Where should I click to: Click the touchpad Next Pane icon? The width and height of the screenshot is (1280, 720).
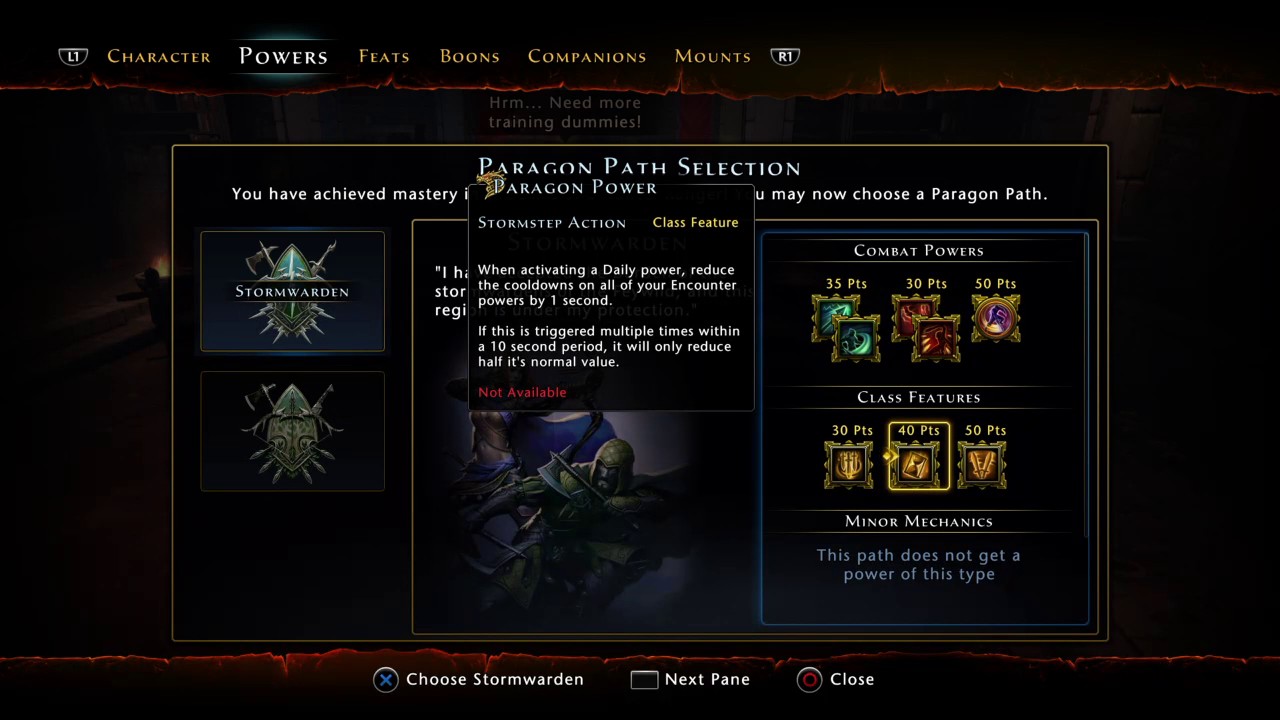[x=644, y=680]
